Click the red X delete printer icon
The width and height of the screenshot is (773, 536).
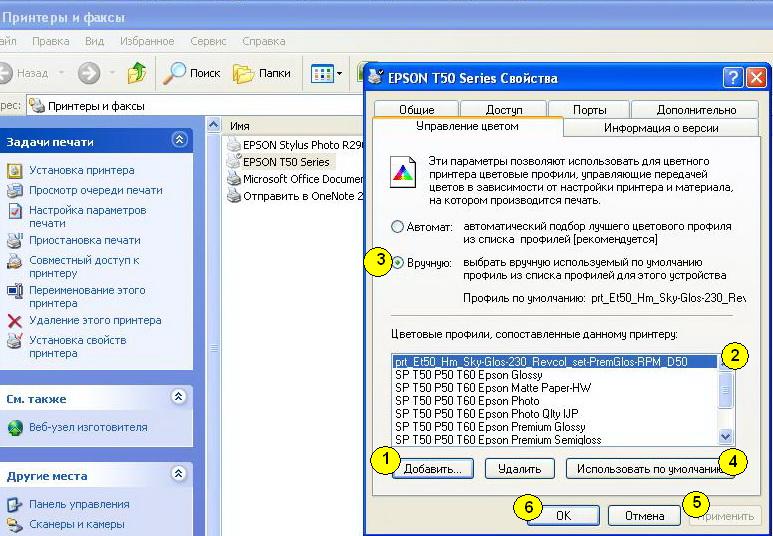coord(15,322)
